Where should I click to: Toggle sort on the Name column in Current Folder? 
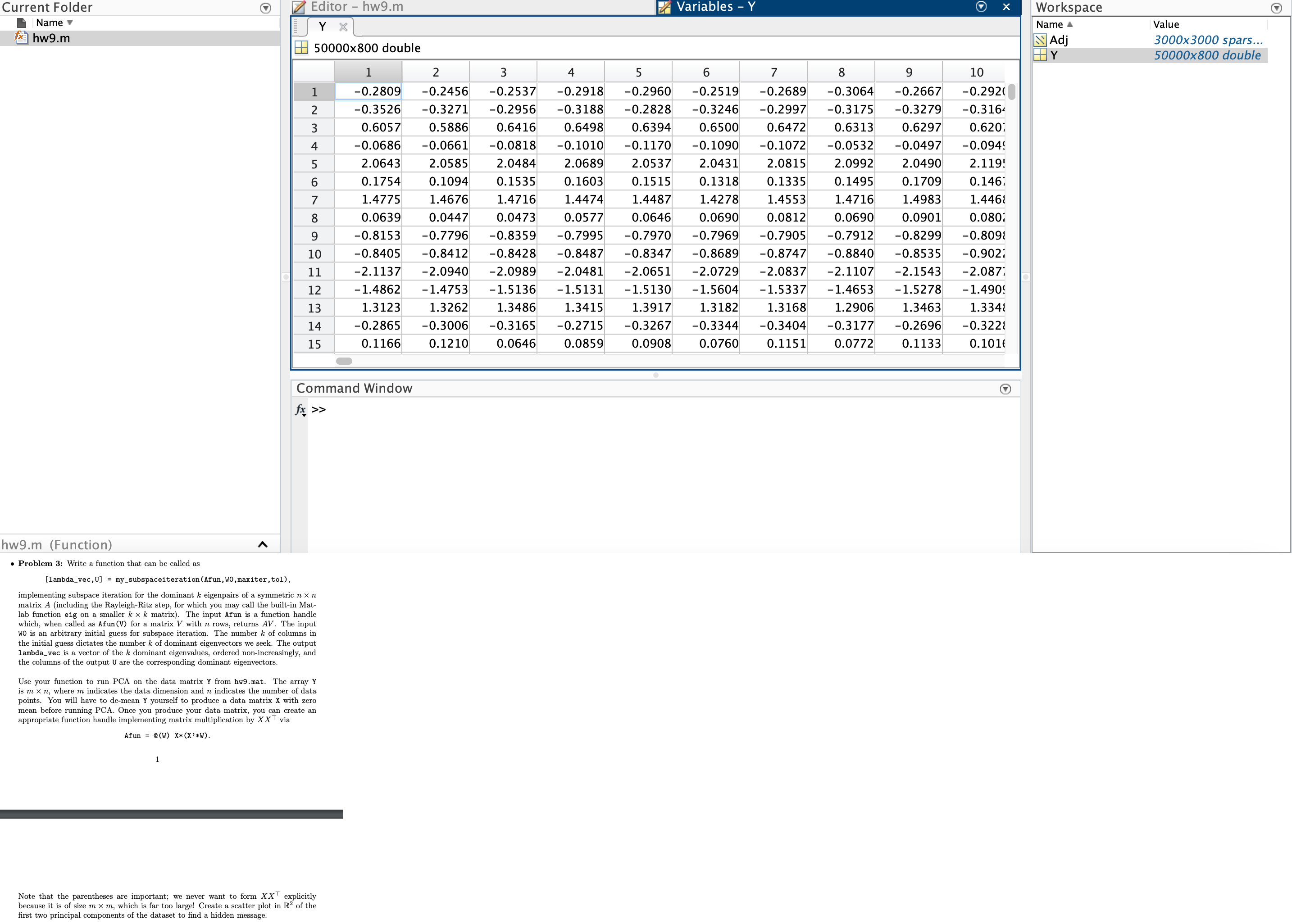pyautogui.click(x=50, y=22)
